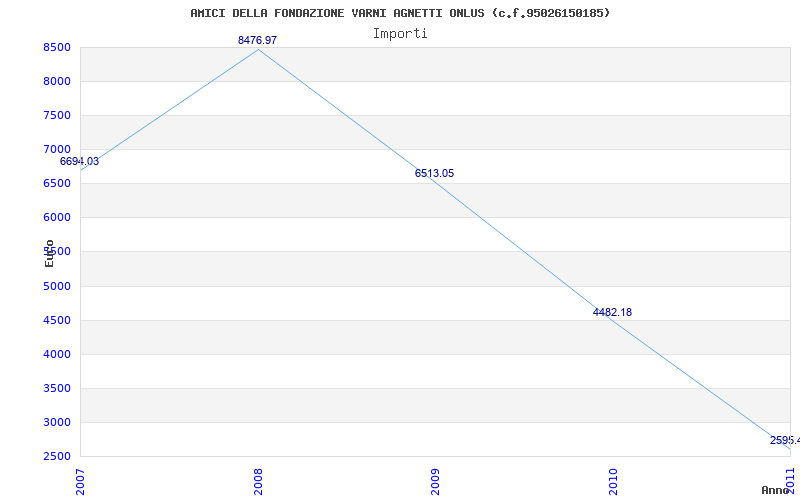
Task: Click the 6500 y-axis value
Action: [x=58, y=184]
